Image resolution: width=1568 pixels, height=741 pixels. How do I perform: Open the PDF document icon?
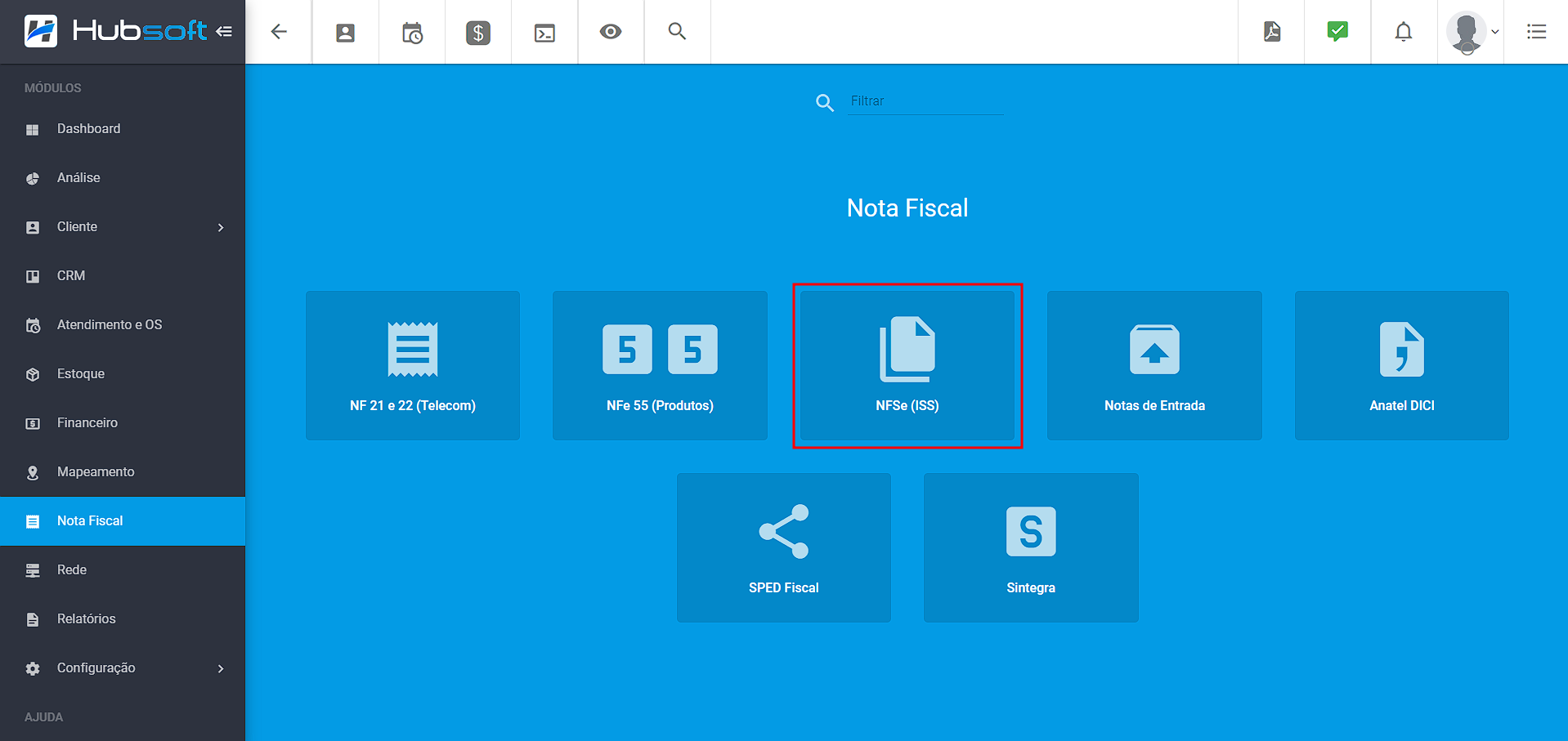(x=1272, y=32)
